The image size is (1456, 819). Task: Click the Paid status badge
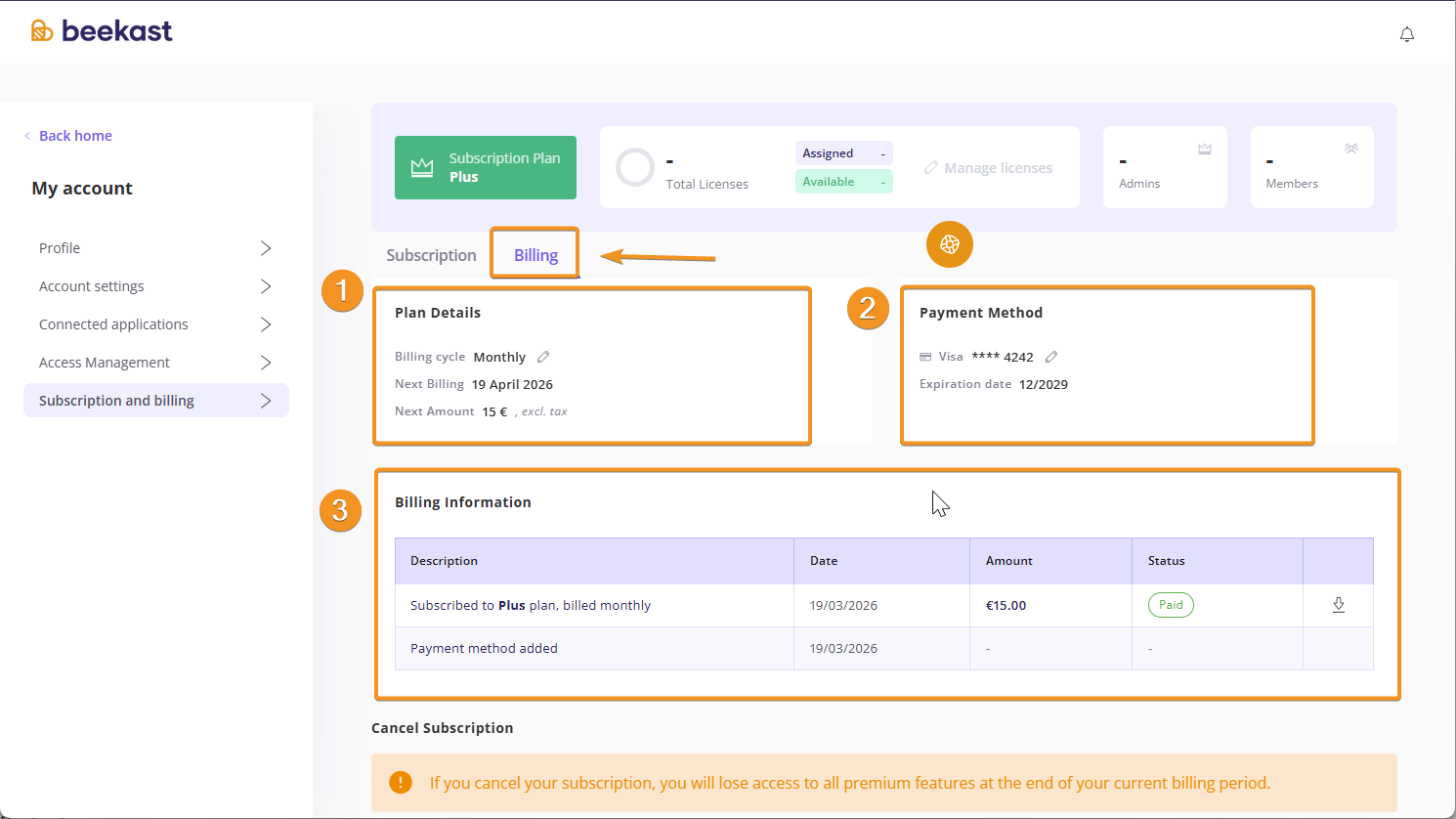pos(1171,605)
